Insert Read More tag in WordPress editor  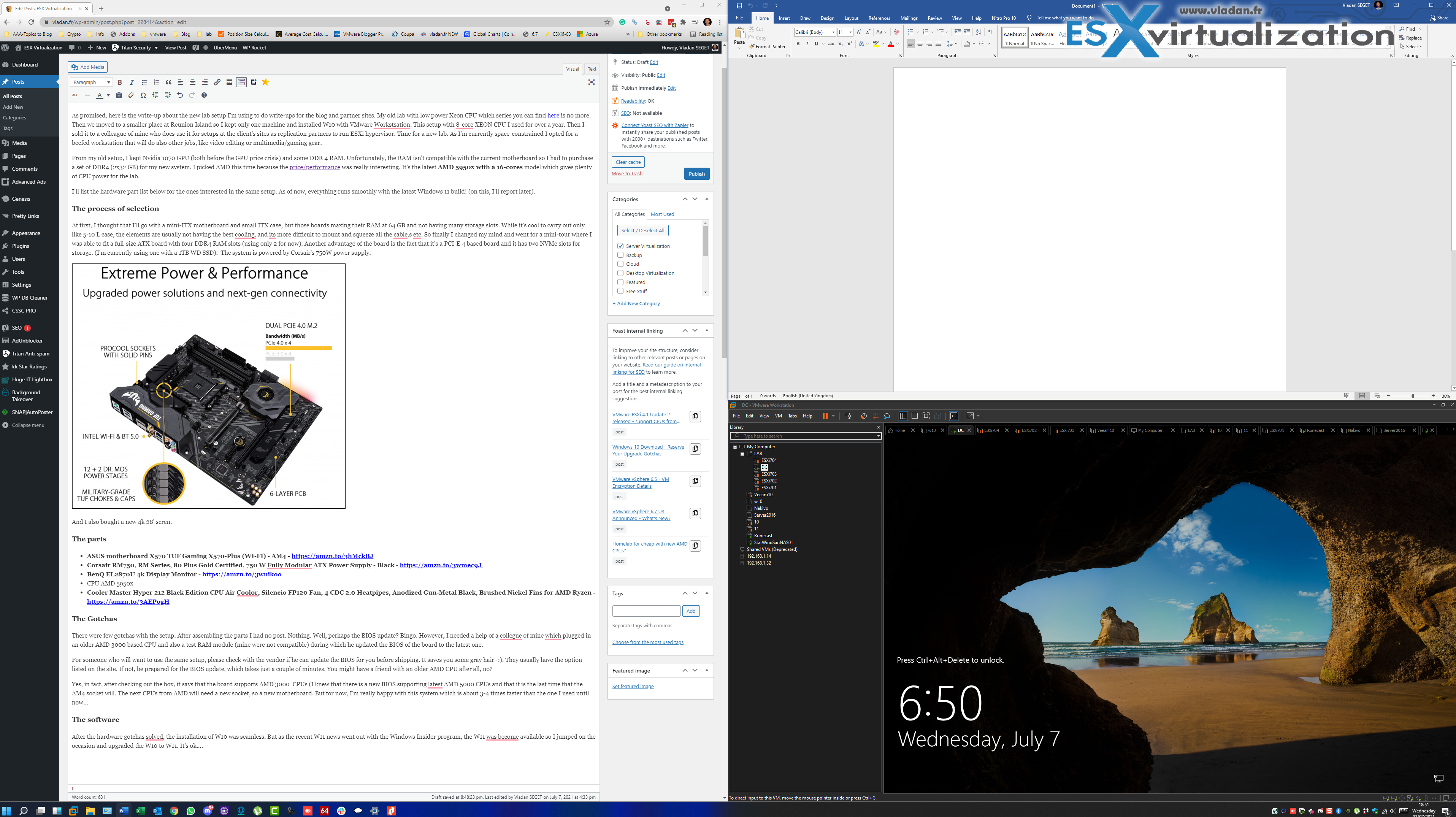click(x=229, y=82)
